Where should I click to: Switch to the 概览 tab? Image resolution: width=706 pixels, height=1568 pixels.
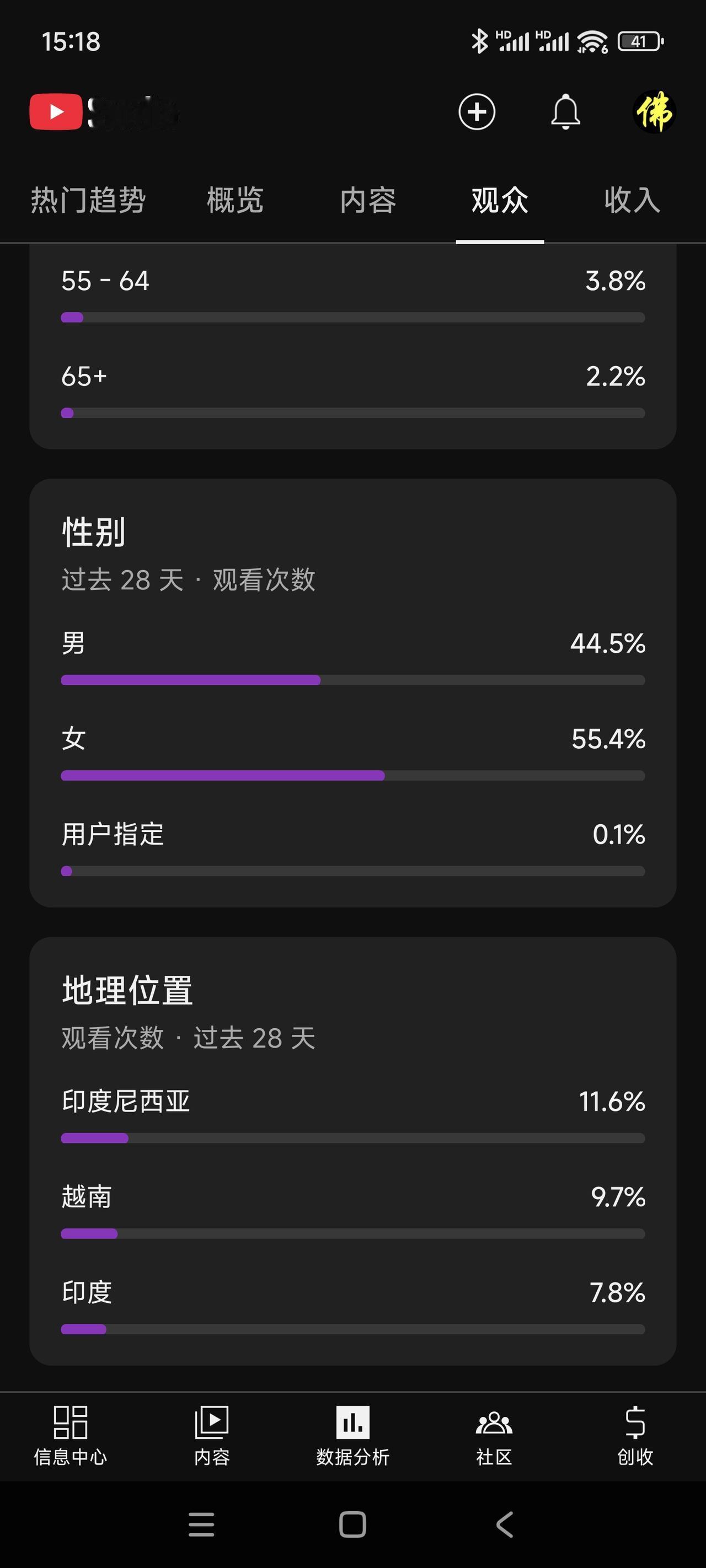(x=235, y=200)
